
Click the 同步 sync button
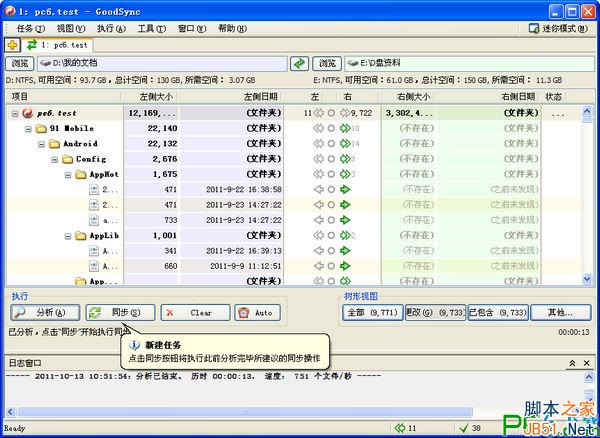(120, 313)
